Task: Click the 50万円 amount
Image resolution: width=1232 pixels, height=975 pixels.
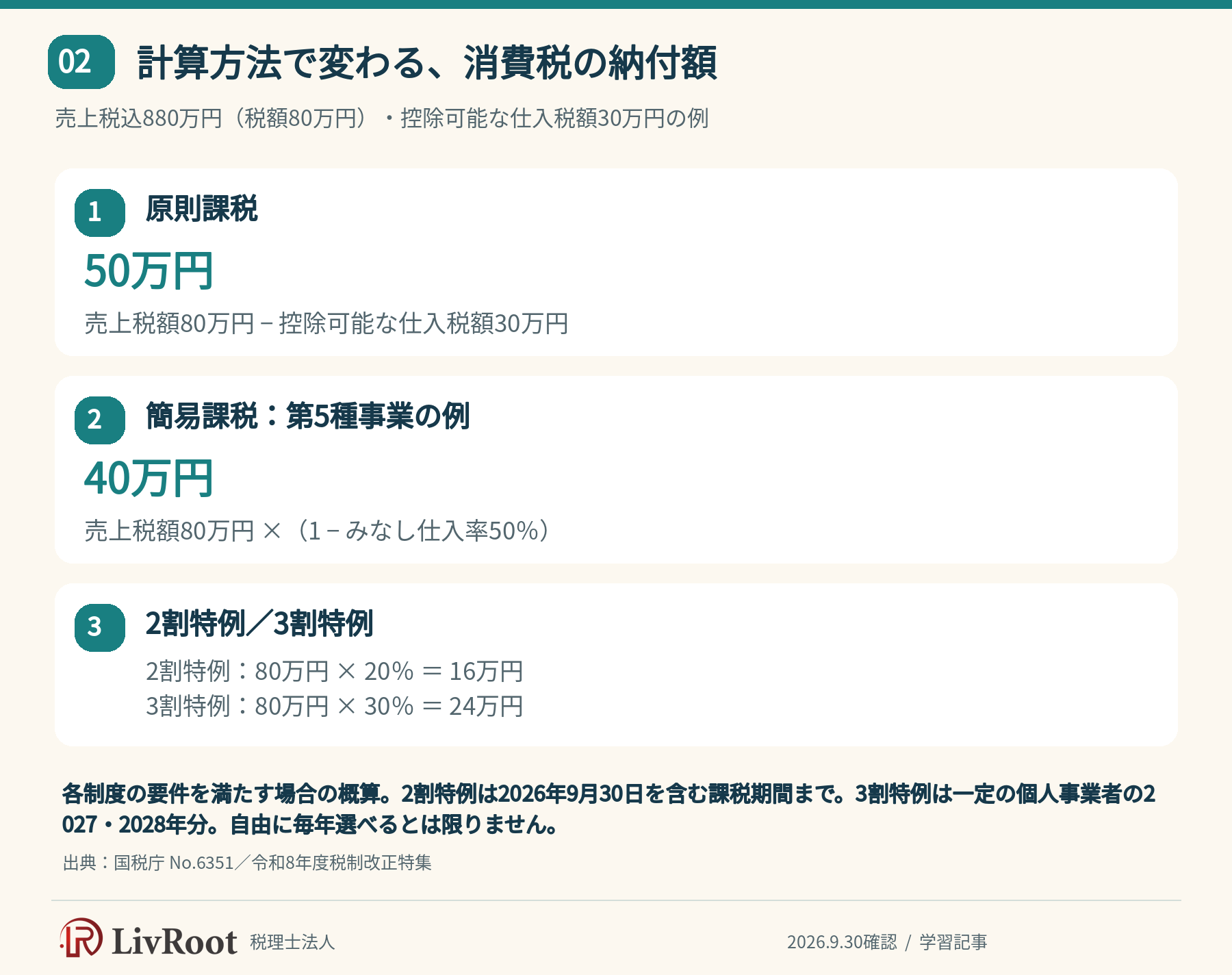Action: point(149,270)
